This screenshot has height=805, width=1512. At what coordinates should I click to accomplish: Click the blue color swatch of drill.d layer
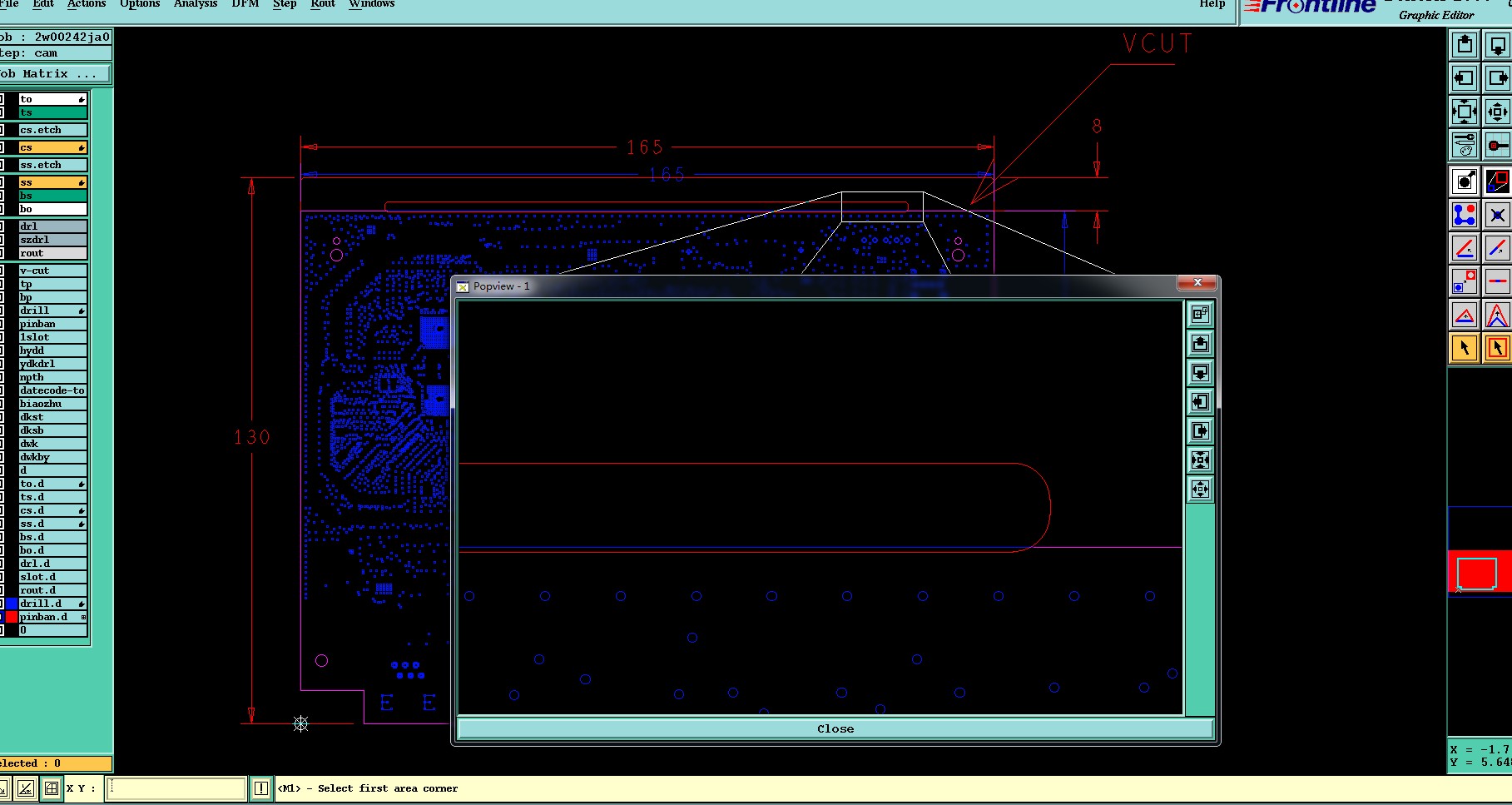point(12,604)
